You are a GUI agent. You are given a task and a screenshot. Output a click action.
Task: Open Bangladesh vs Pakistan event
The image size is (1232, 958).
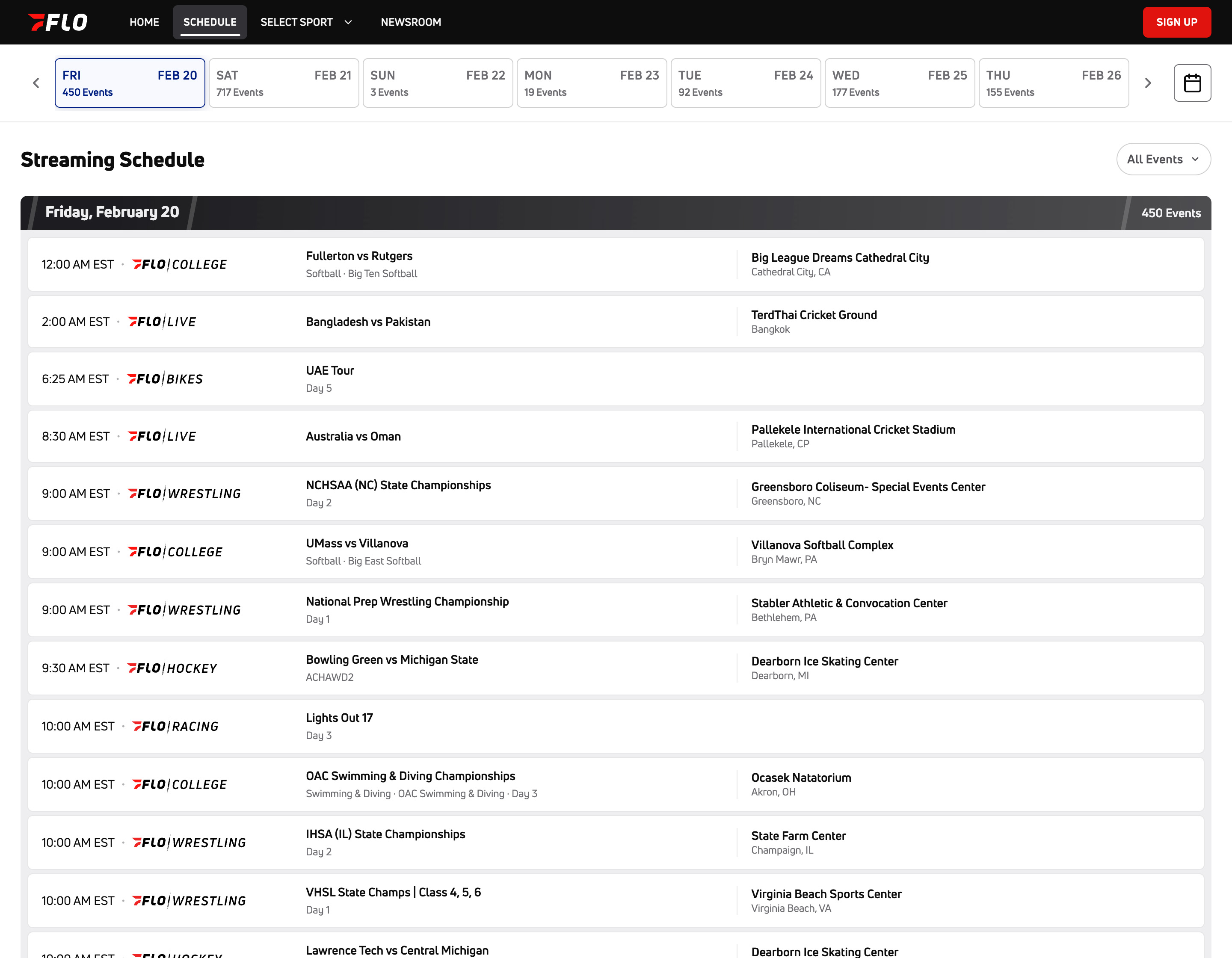[616, 322]
